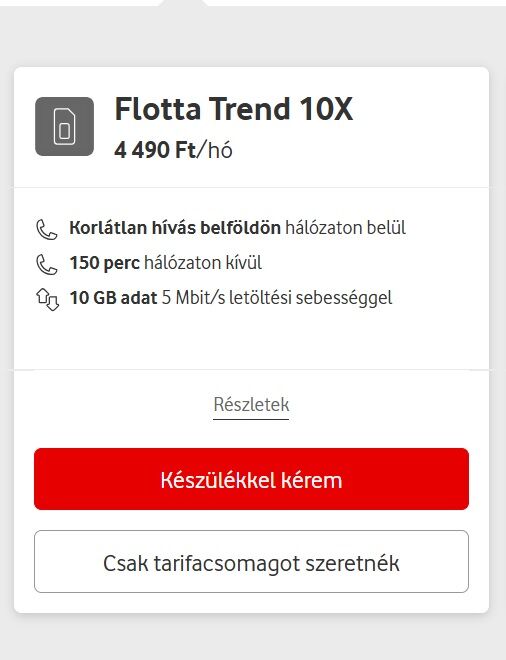Click the bold 10 GB adat text

(113, 298)
